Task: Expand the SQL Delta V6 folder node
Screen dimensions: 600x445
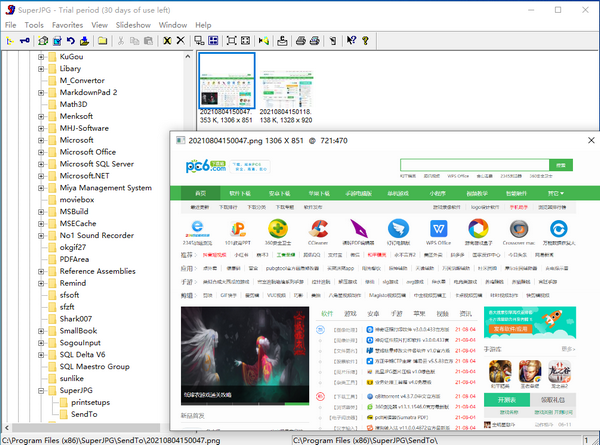Action: (x=41, y=355)
